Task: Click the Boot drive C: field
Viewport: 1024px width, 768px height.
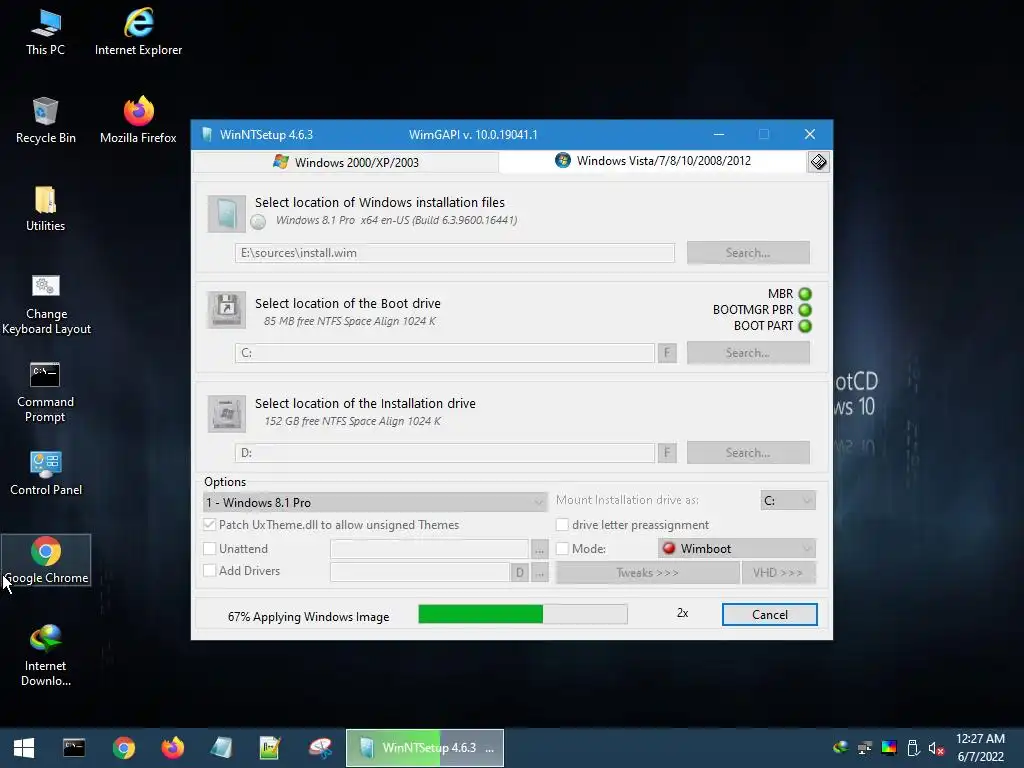Action: (445, 353)
